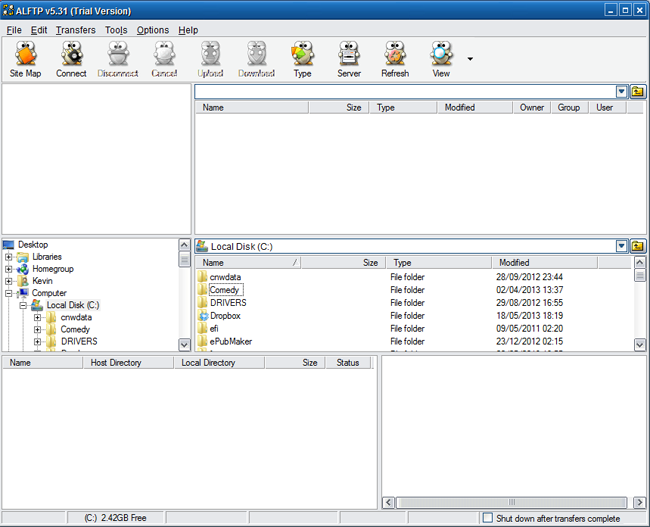Sort local list by Name column
The image size is (650, 527).
tap(248, 262)
